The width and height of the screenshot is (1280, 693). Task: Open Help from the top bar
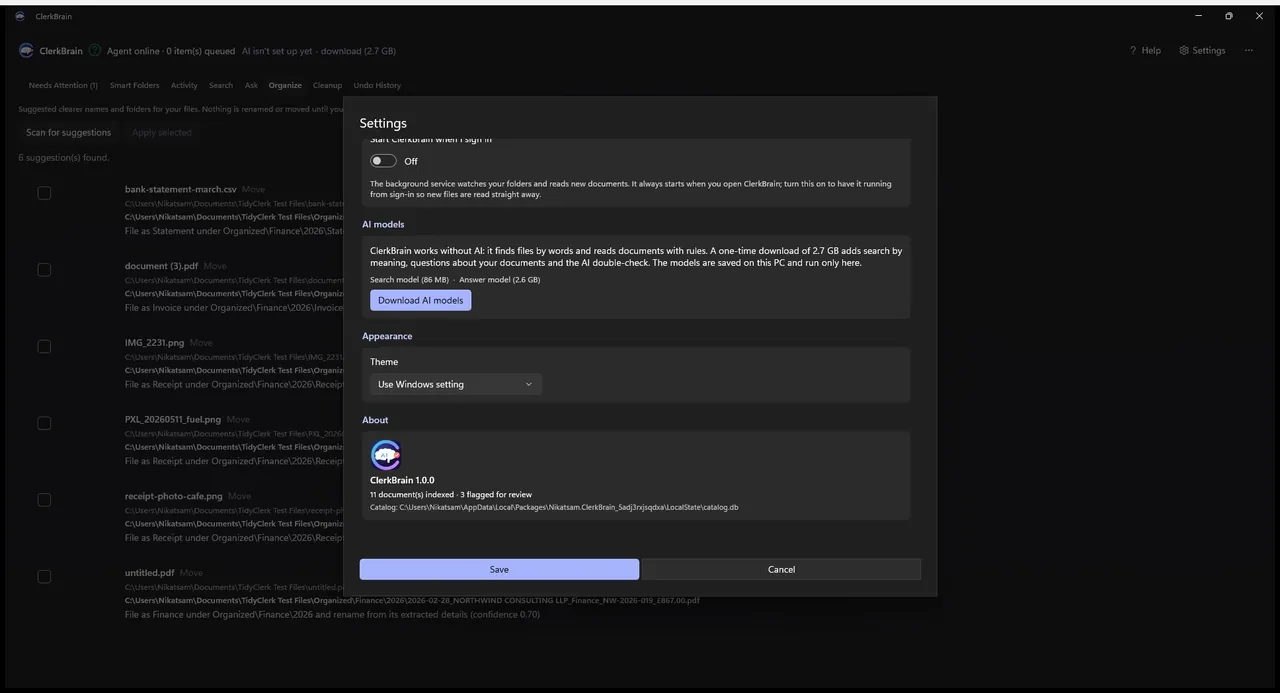click(1145, 50)
